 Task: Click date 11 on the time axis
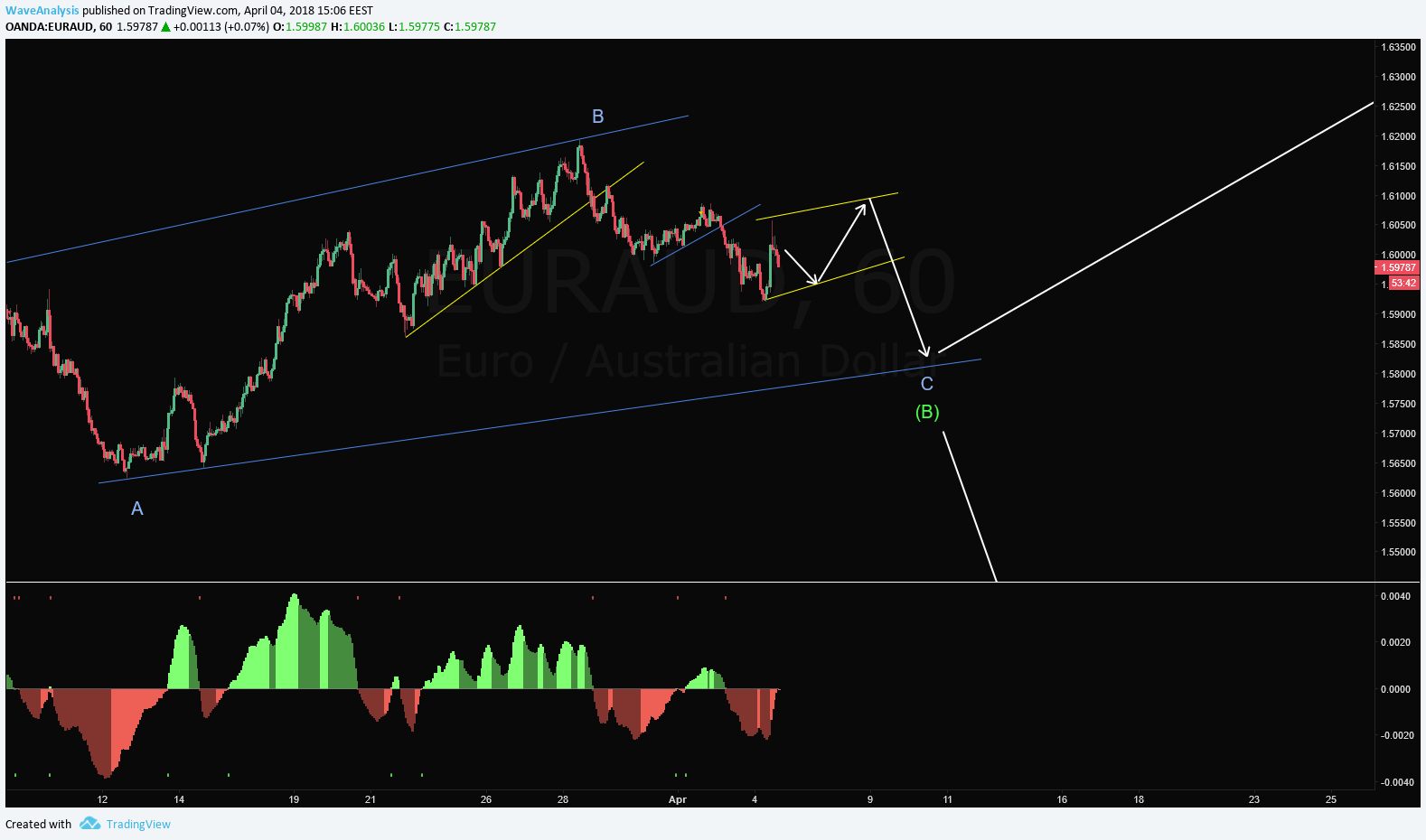(x=947, y=799)
